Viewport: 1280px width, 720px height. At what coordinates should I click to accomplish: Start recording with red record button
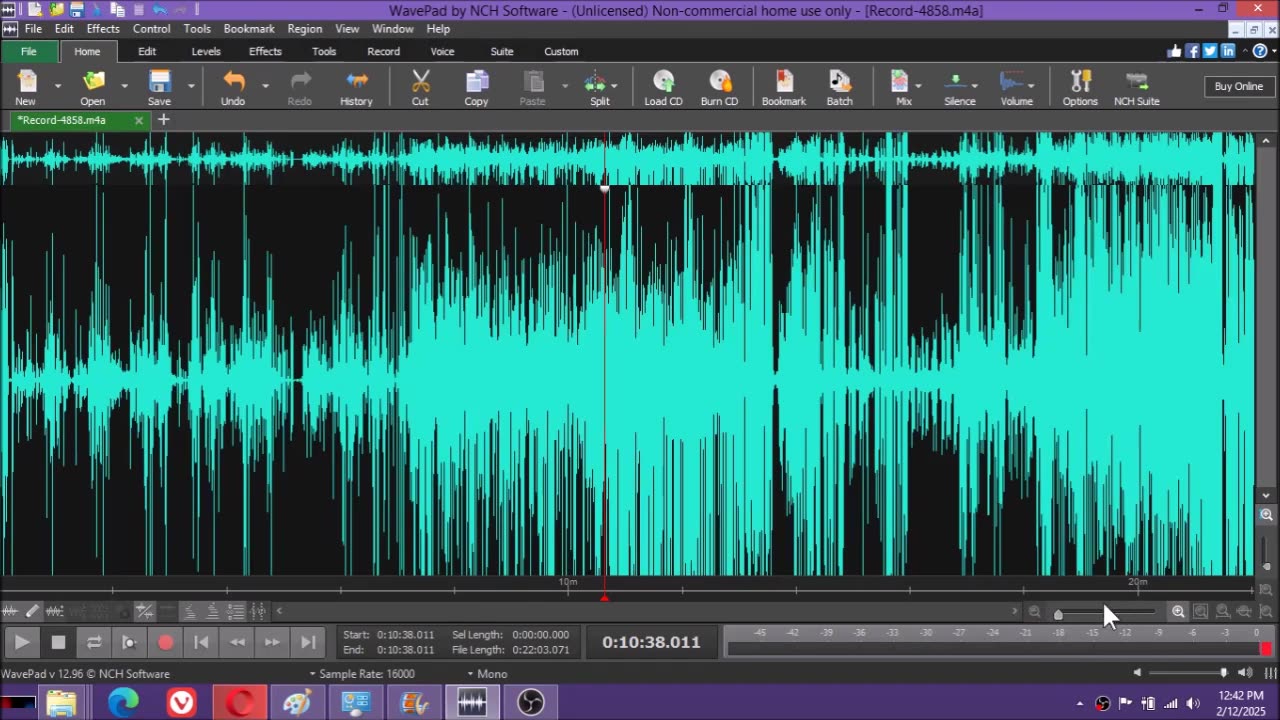pyautogui.click(x=165, y=642)
